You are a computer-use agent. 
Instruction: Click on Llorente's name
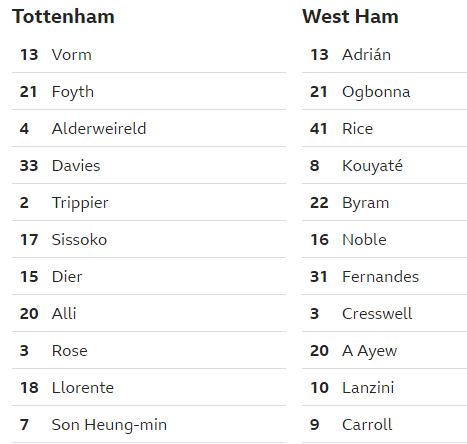83,388
